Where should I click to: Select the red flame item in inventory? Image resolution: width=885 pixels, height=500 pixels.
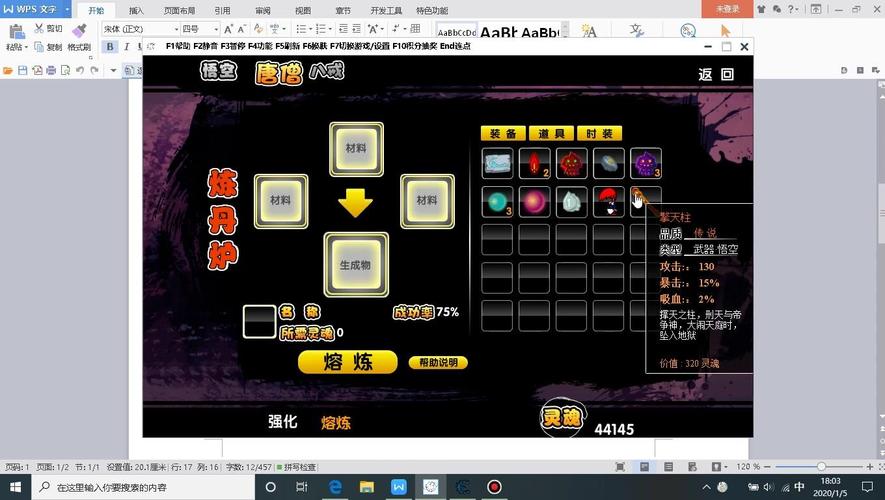coord(534,163)
